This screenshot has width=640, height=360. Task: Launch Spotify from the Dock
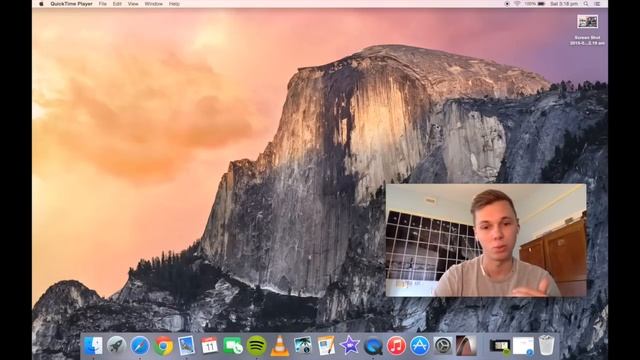click(256, 346)
